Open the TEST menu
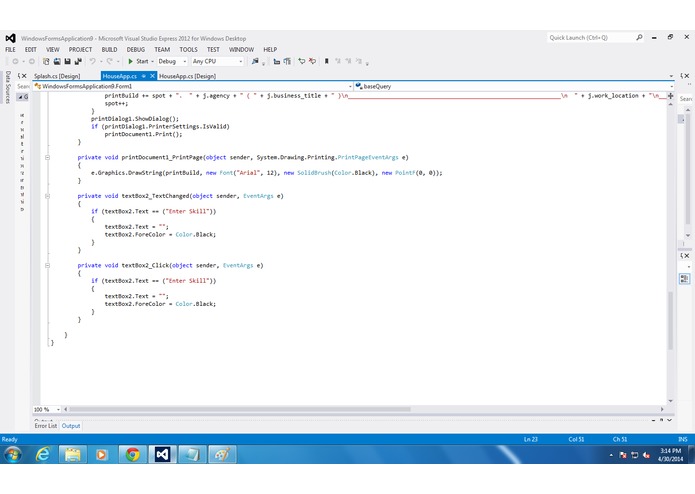 click(213, 50)
